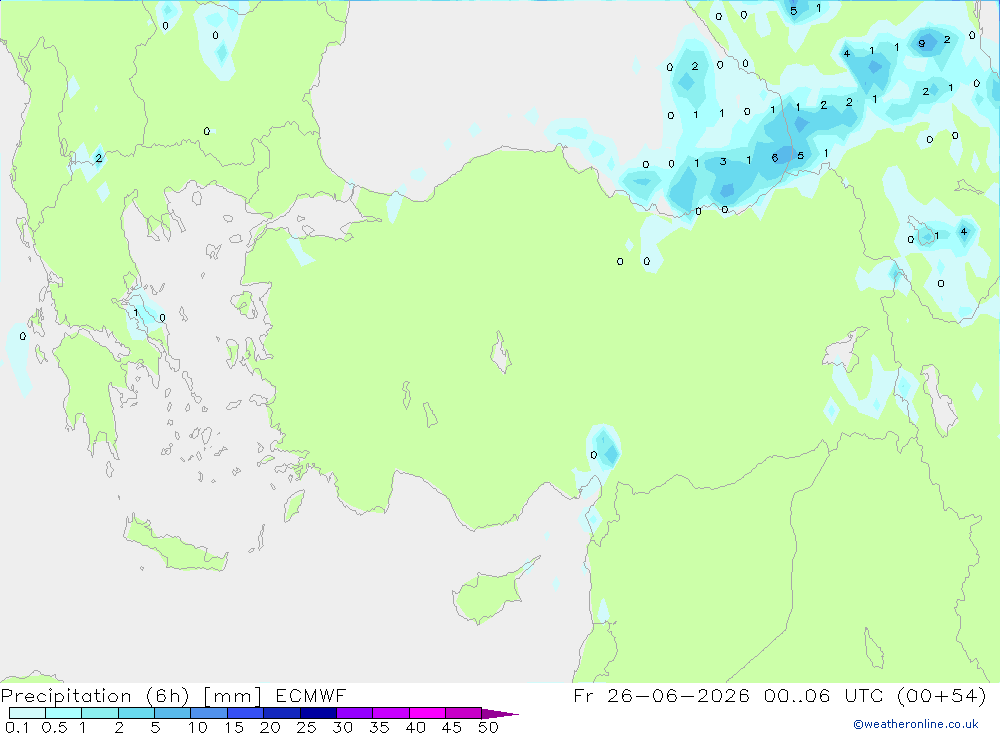The image size is (1000, 733).
Task: Click the legend label "40"
Action: click(416, 727)
